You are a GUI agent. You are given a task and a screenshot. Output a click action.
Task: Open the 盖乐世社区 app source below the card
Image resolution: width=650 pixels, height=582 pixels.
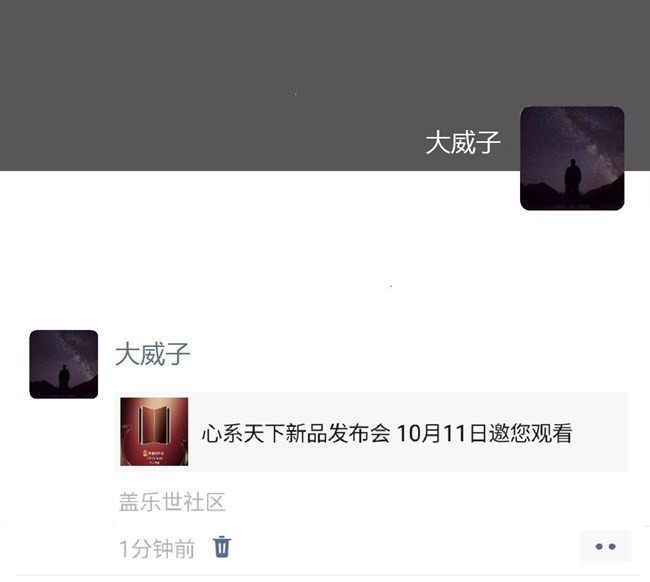click(x=172, y=502)
